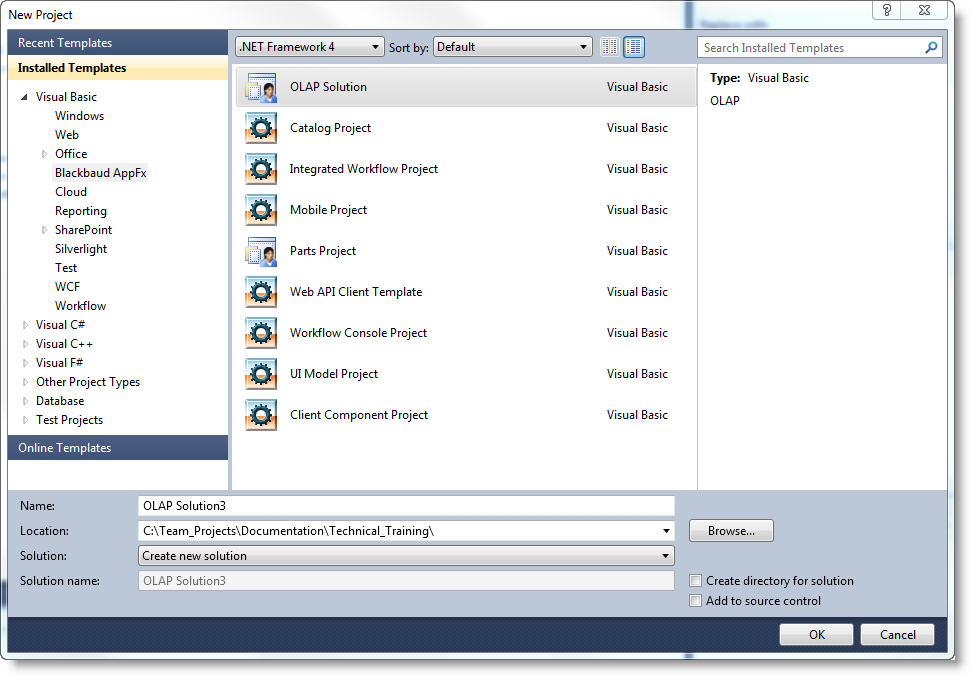This screenshot has height=676, width=971.
Task: Select the Parts Project template name
Action: [323, 251]
